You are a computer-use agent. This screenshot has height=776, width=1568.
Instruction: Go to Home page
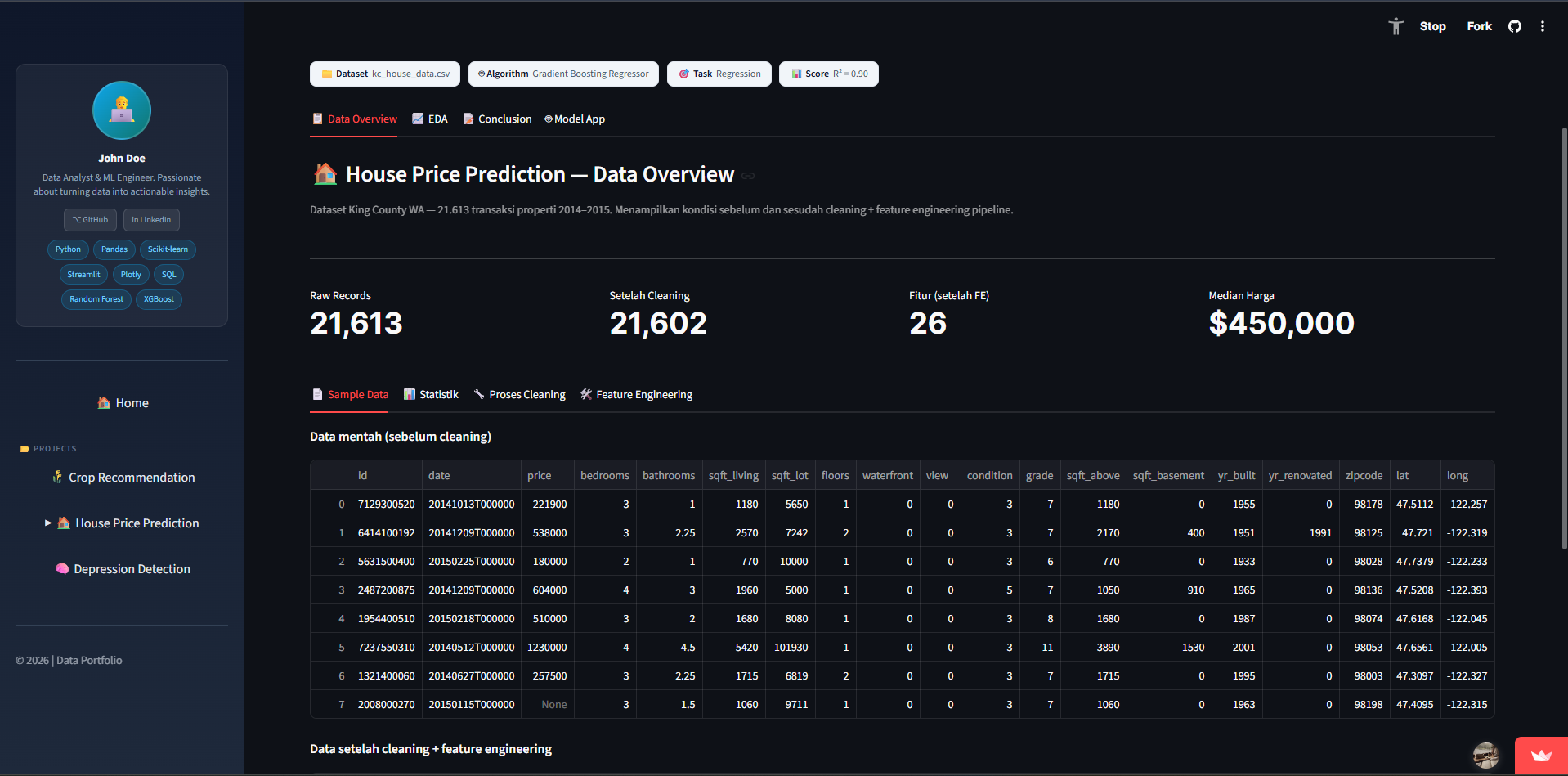[x=123, y=403]
